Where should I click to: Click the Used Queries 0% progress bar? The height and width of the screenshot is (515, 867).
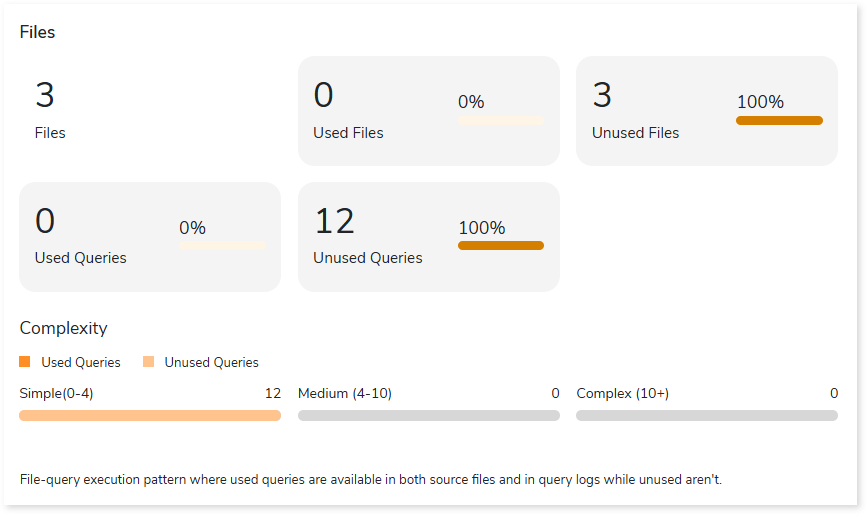(222, 245)
